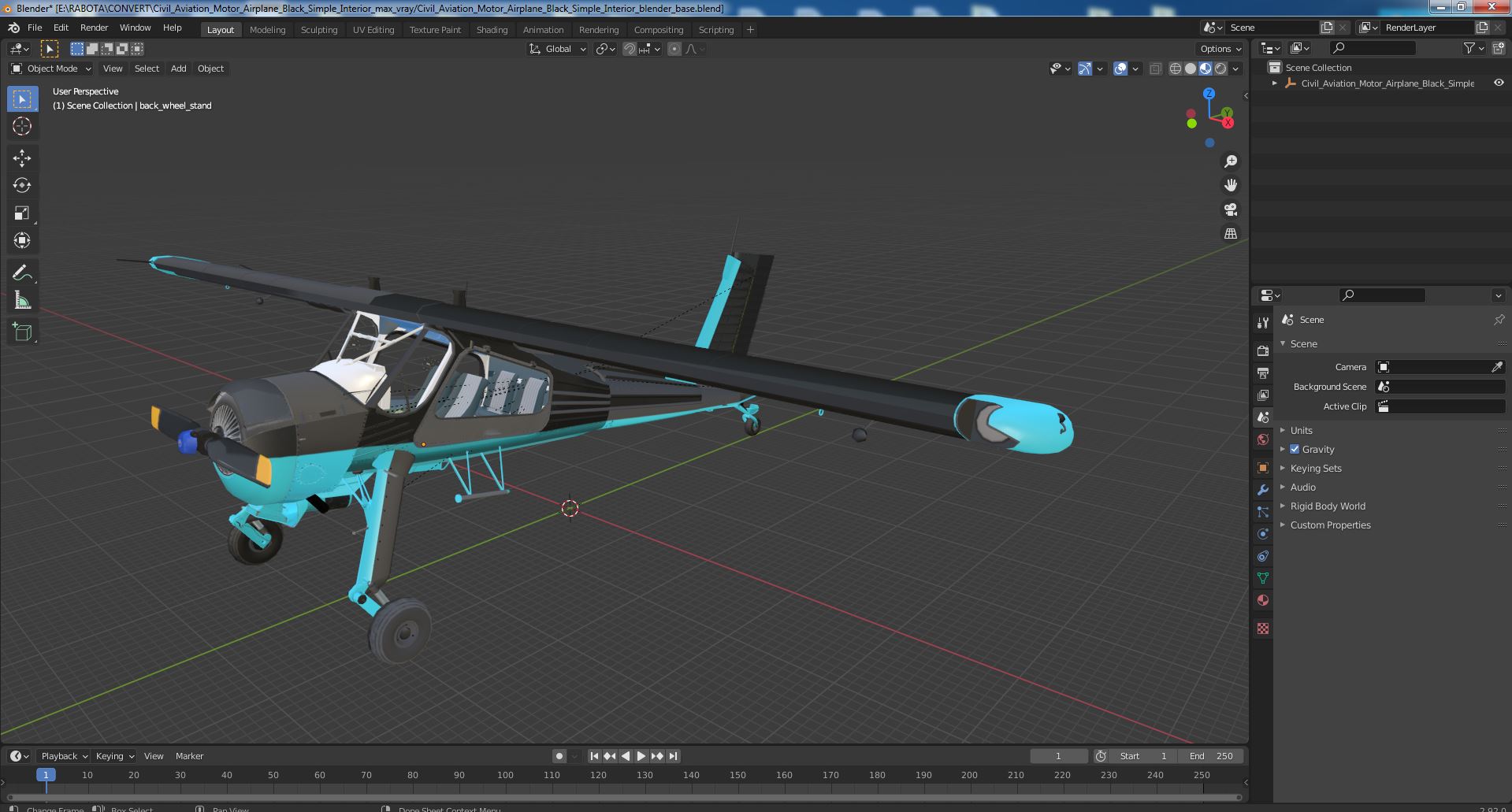Click End frame 250 field
This screenshot has height=812, width=1512.
click(1211, 756)
